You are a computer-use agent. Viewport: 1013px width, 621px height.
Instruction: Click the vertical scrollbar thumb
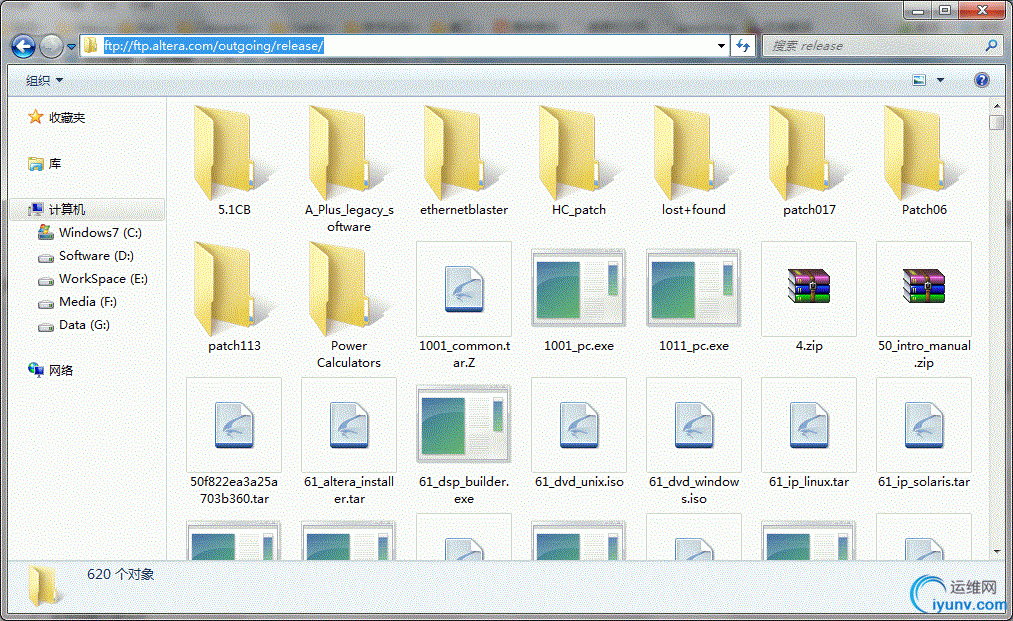tap(996, 122)
